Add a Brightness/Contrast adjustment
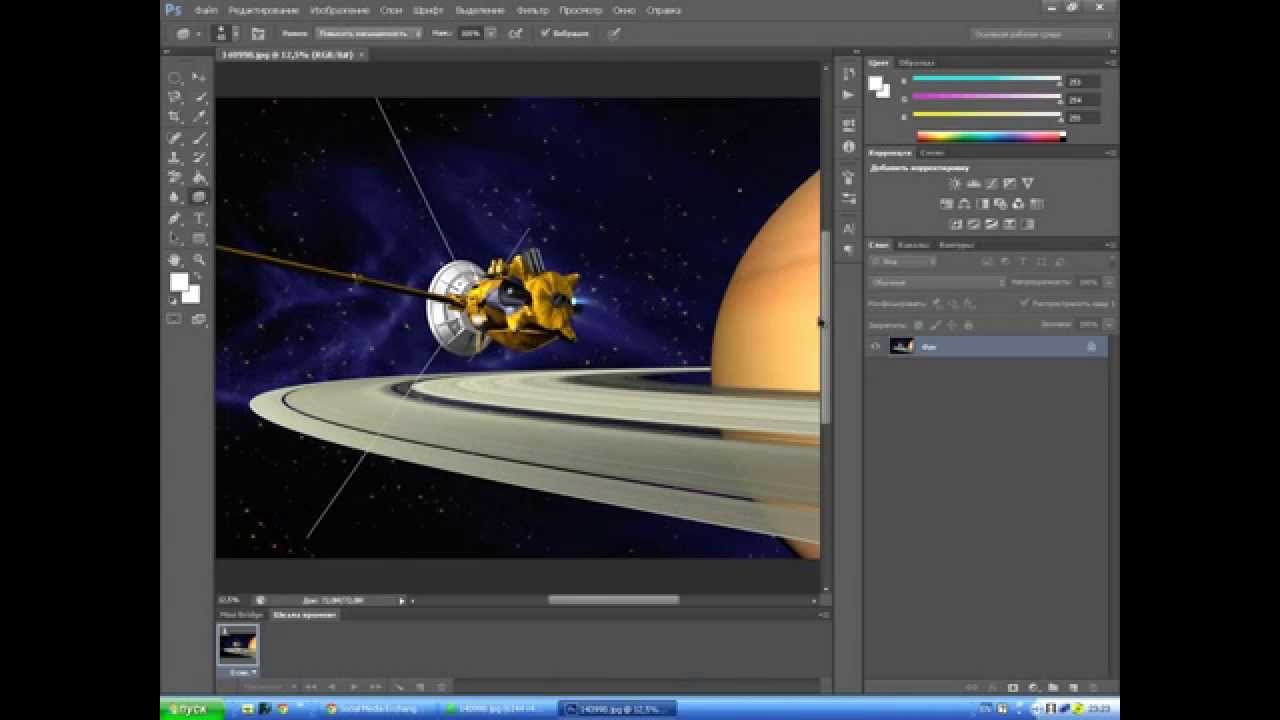 pyautogui.click(x=954, y=184)
